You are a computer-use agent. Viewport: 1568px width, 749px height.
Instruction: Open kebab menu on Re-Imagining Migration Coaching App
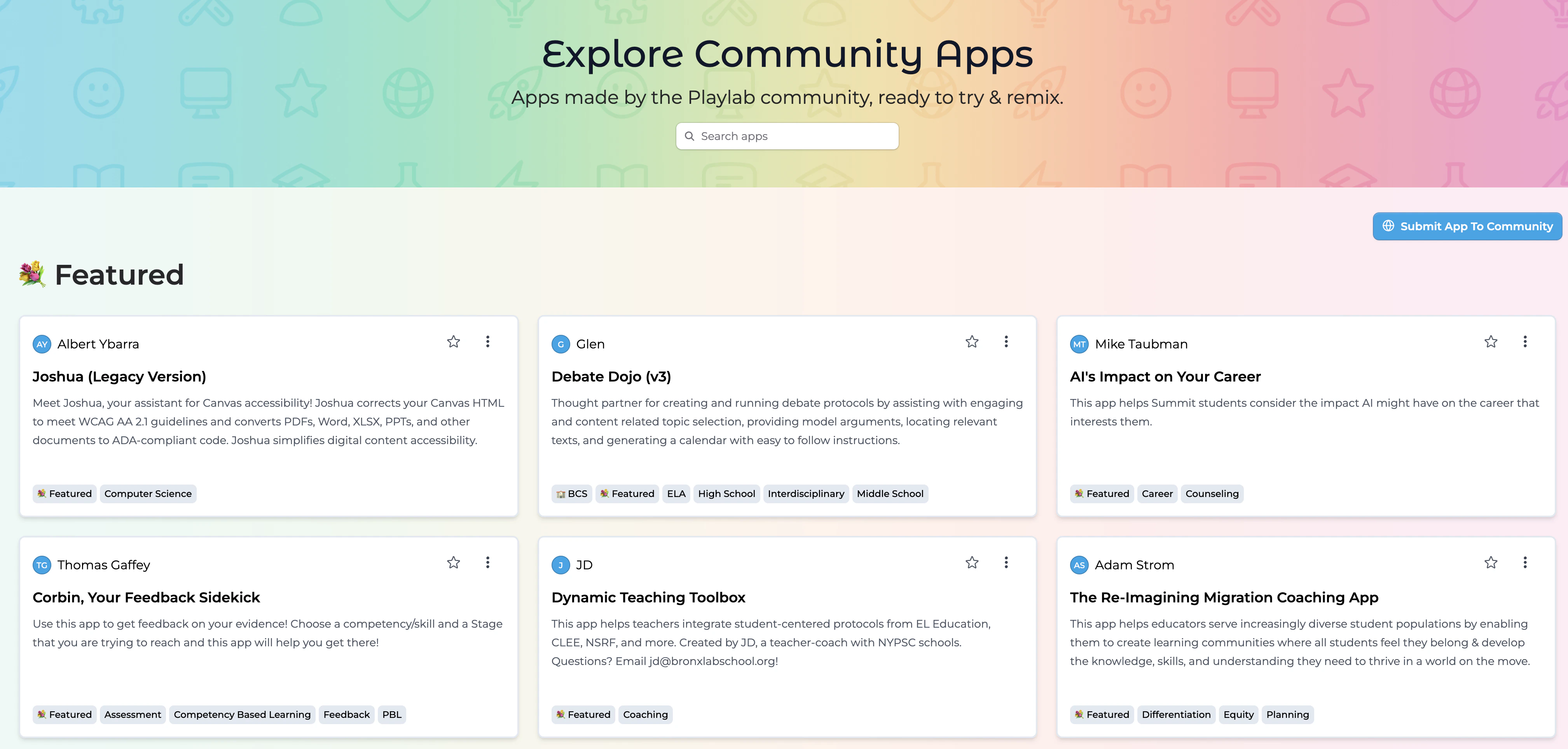click(x=1525, y=563)
